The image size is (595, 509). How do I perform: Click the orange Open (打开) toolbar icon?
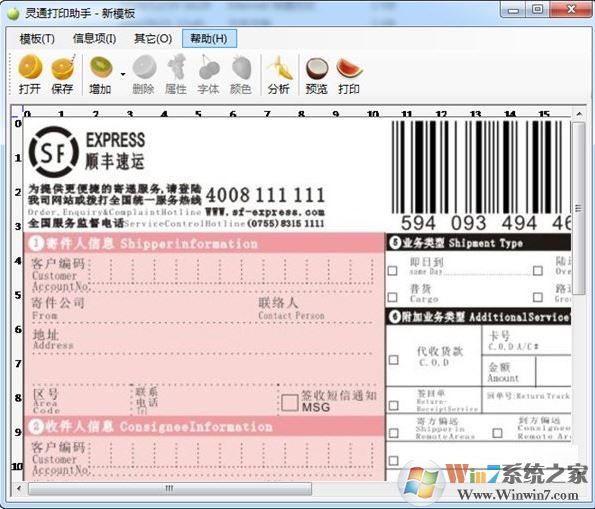30,74
